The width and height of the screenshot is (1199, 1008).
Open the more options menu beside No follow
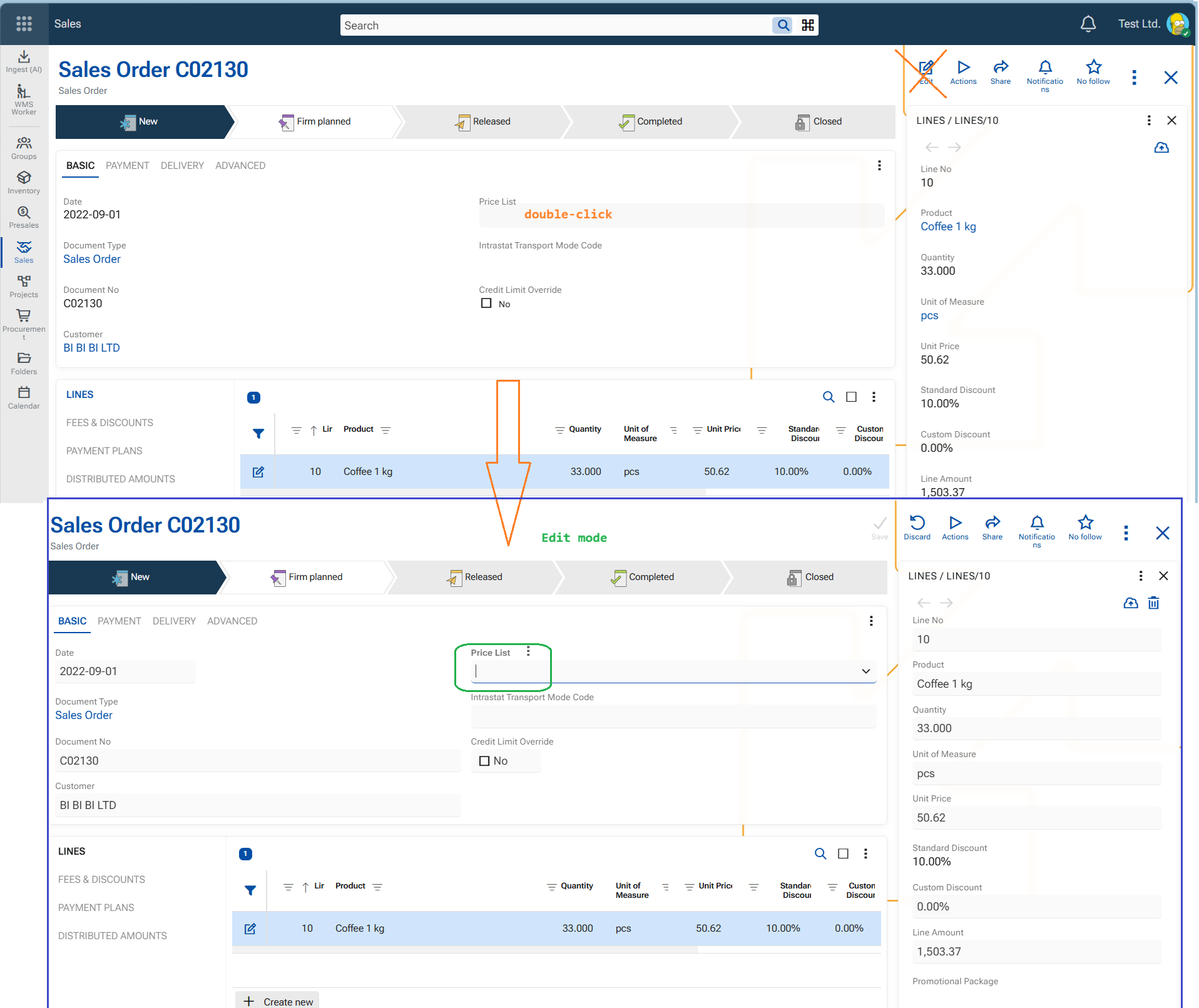coord(1134,78)
